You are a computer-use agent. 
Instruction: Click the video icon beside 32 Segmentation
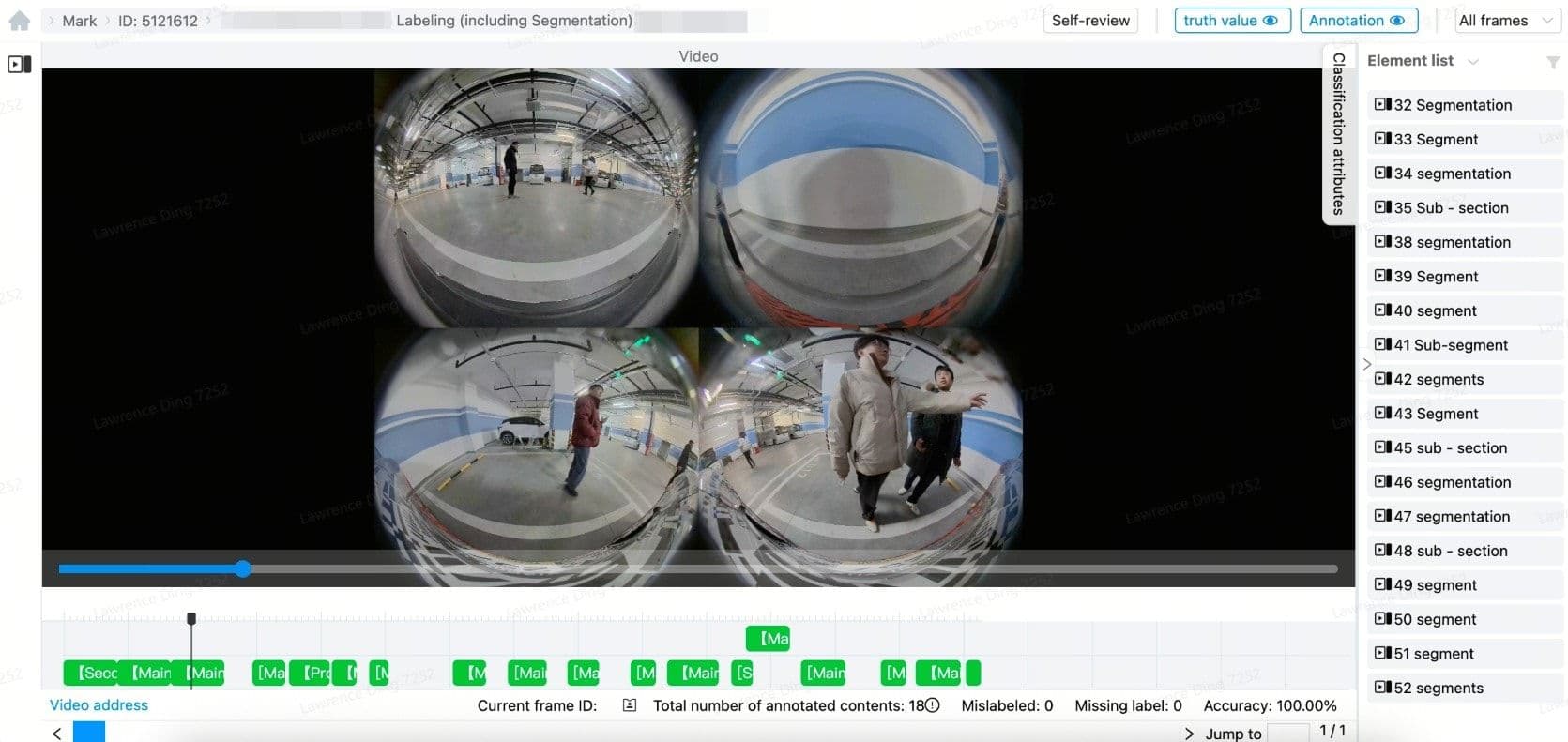[x=1382, y=105]
